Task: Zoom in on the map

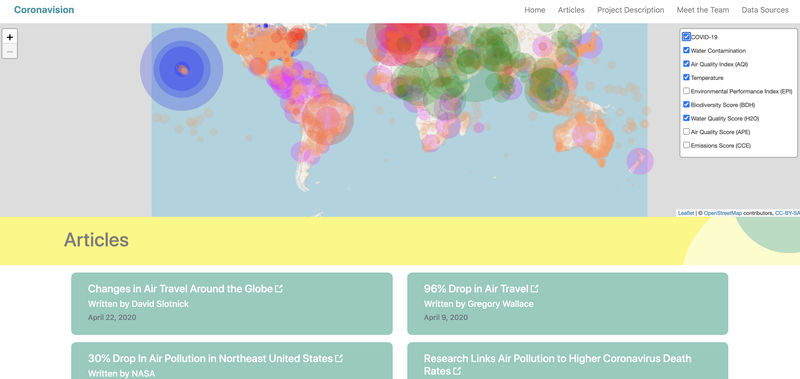Action: (x=10, y=37)
